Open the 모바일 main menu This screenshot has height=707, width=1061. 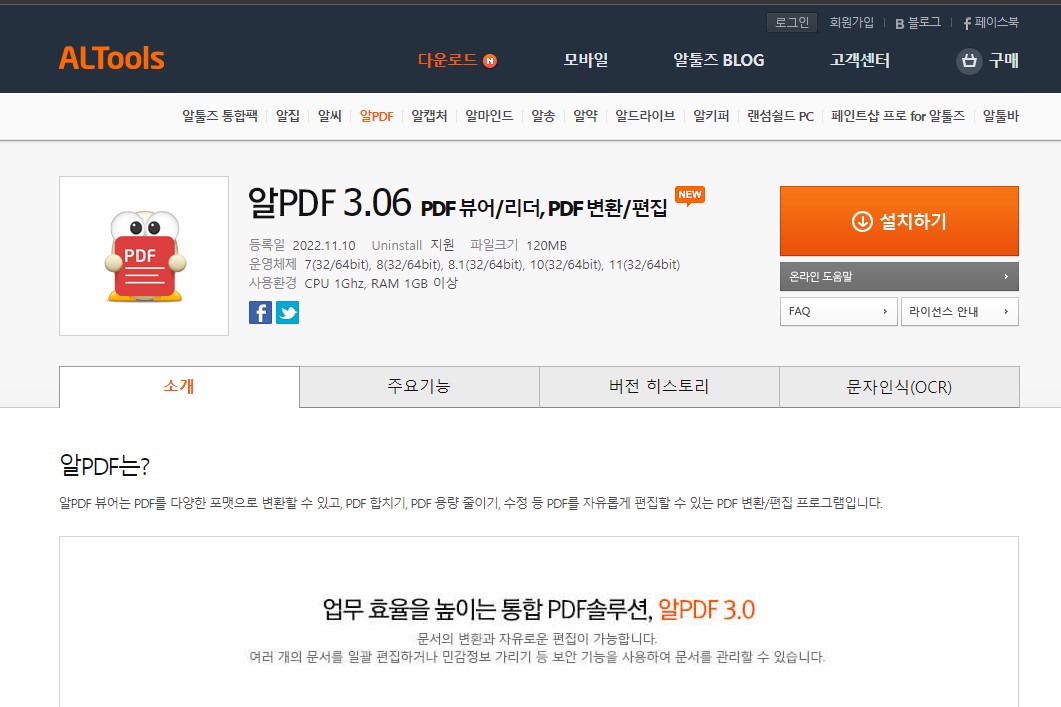point(586,60)
